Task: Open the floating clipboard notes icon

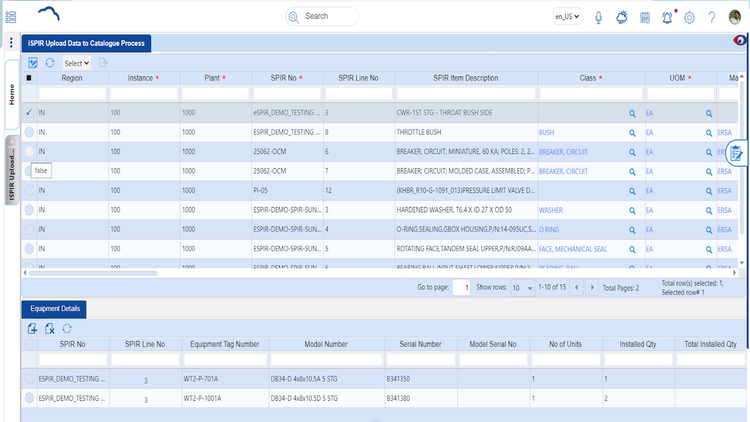Action: point(737,153)
